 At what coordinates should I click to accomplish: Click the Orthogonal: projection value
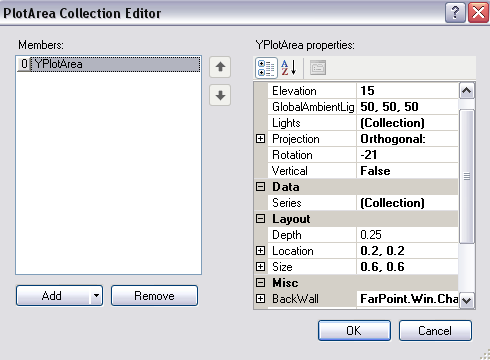(x=408, y=139)
